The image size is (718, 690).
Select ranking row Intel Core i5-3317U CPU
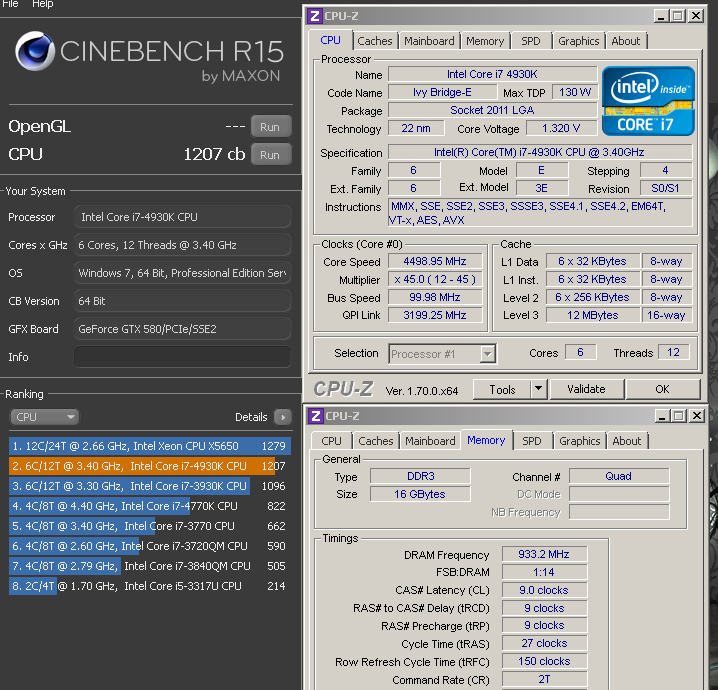tap(150, 586)
